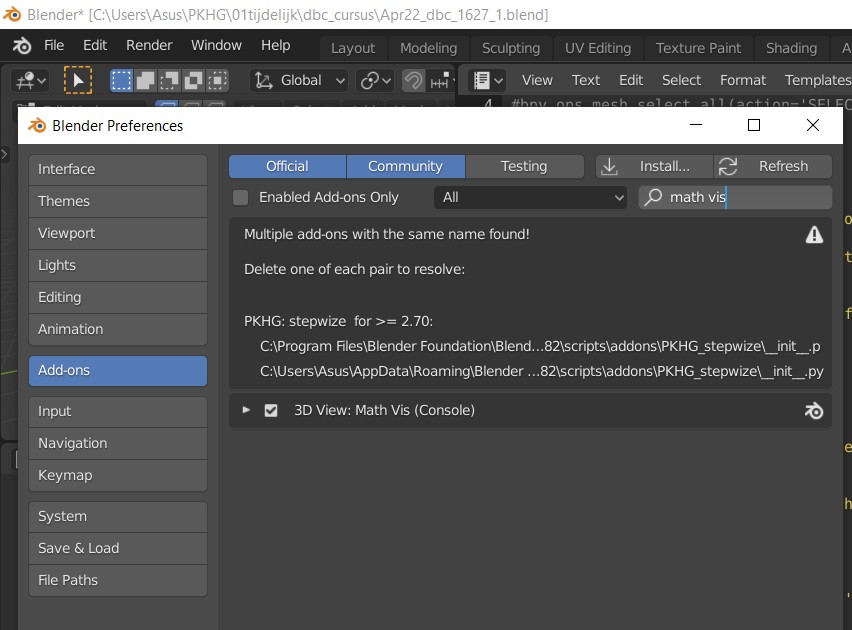This screenshot has height=630, width=852.
Task: Toggle the Official add-ons filter
Action: [287, 166]
